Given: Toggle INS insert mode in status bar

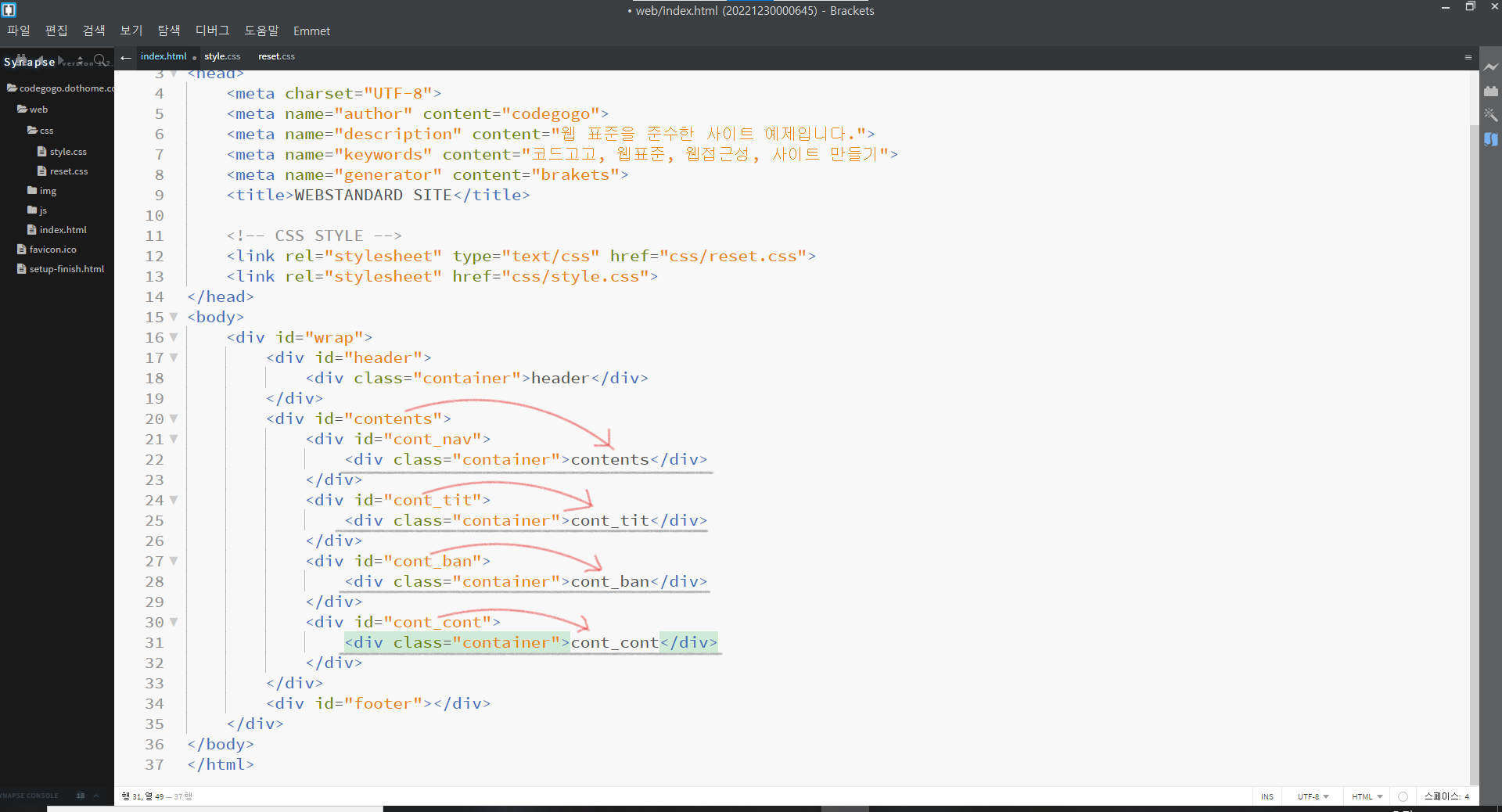Looking at the screenshot, I should (x=1267, y=796).
